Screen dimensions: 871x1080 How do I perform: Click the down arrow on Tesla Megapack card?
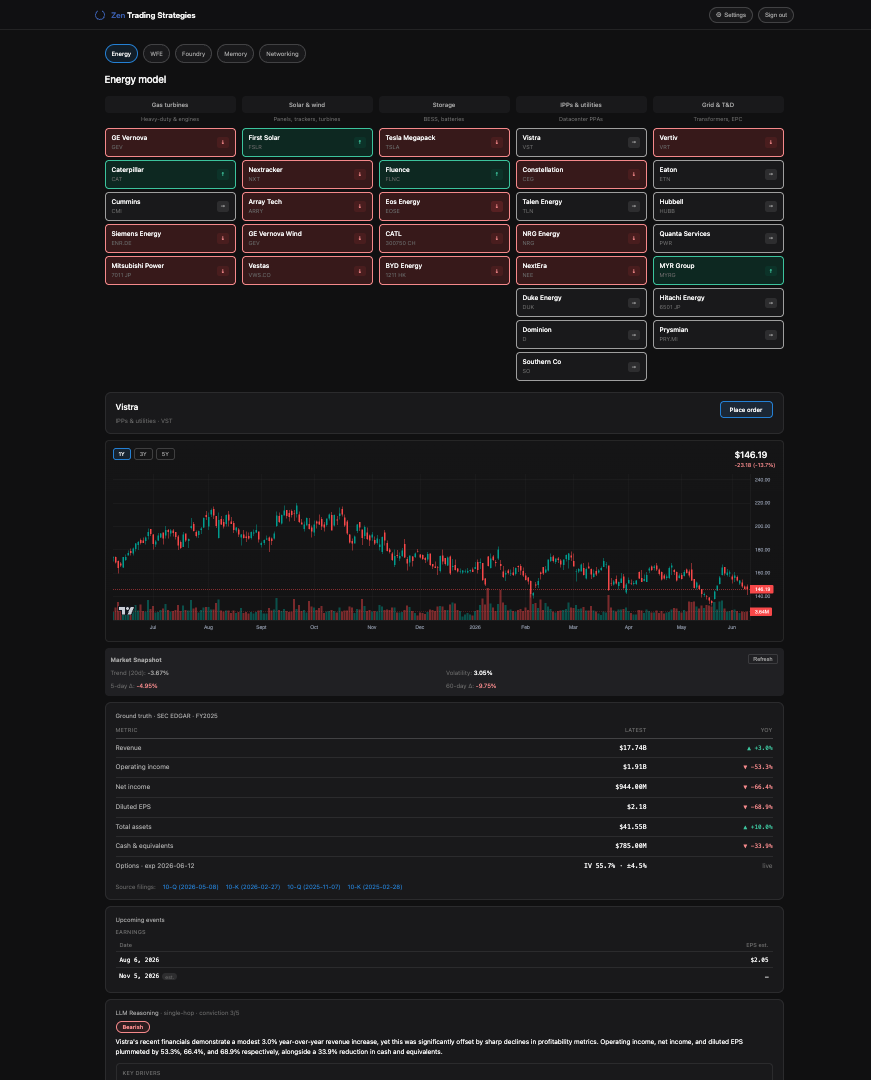coord(496,142)
